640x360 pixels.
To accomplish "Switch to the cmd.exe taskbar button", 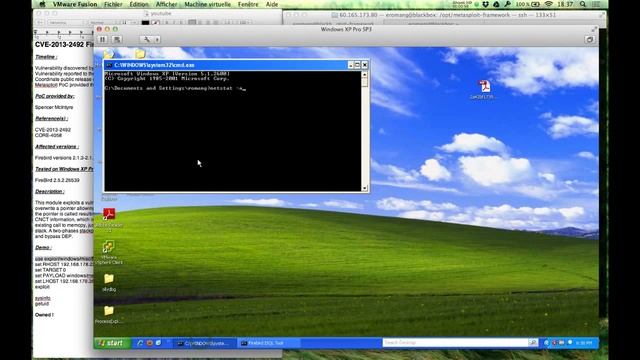I will coord(204,343).
